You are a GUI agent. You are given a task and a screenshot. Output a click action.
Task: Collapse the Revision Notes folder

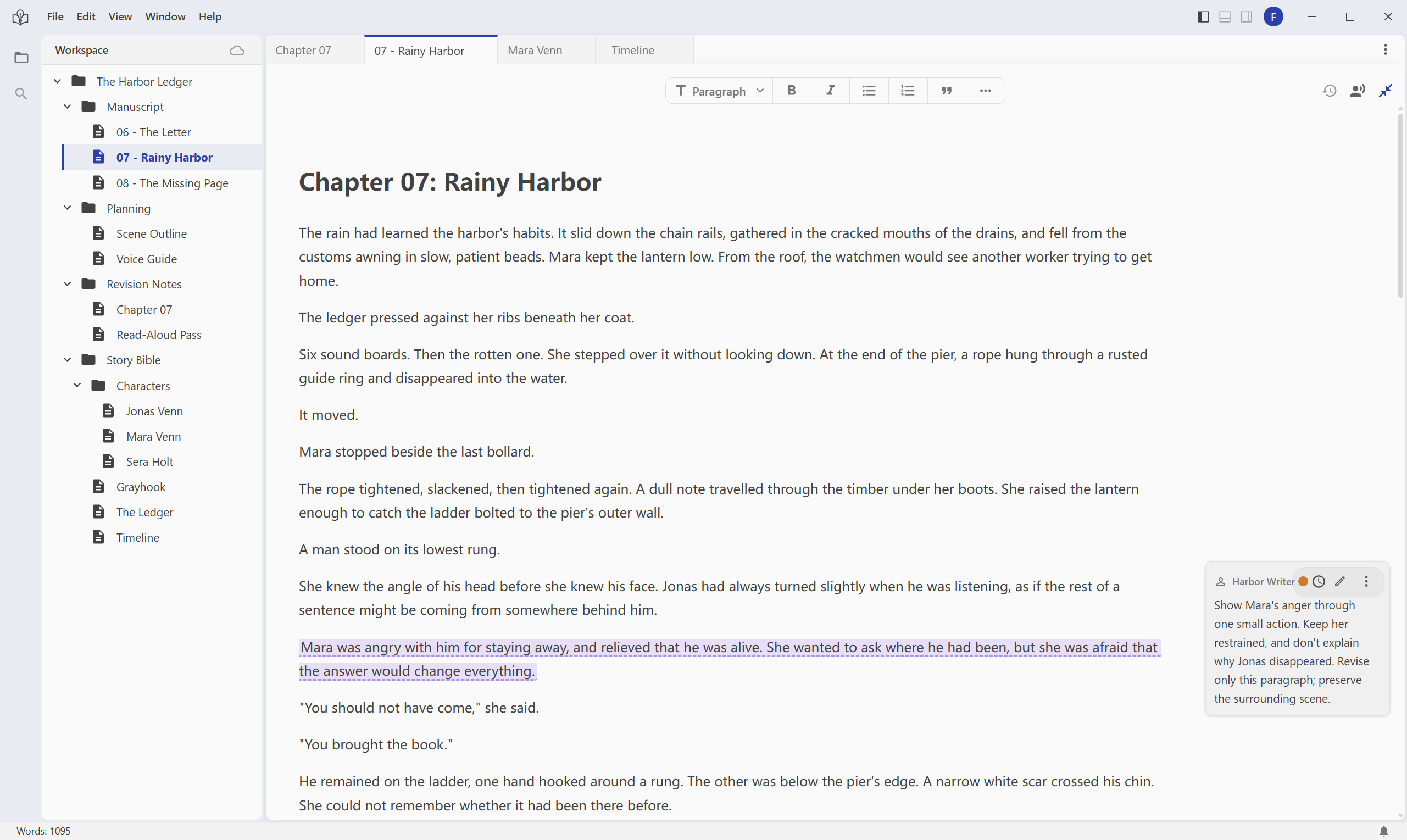click(x=68, y=284)
